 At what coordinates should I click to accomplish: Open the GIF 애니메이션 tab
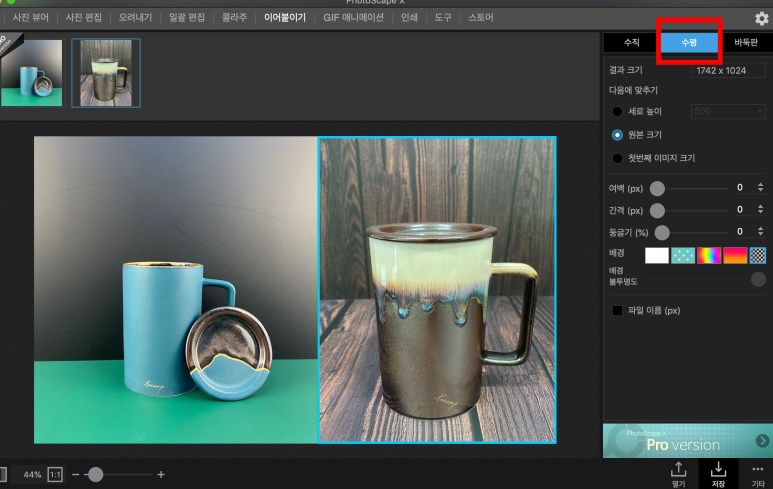(353, 18)
